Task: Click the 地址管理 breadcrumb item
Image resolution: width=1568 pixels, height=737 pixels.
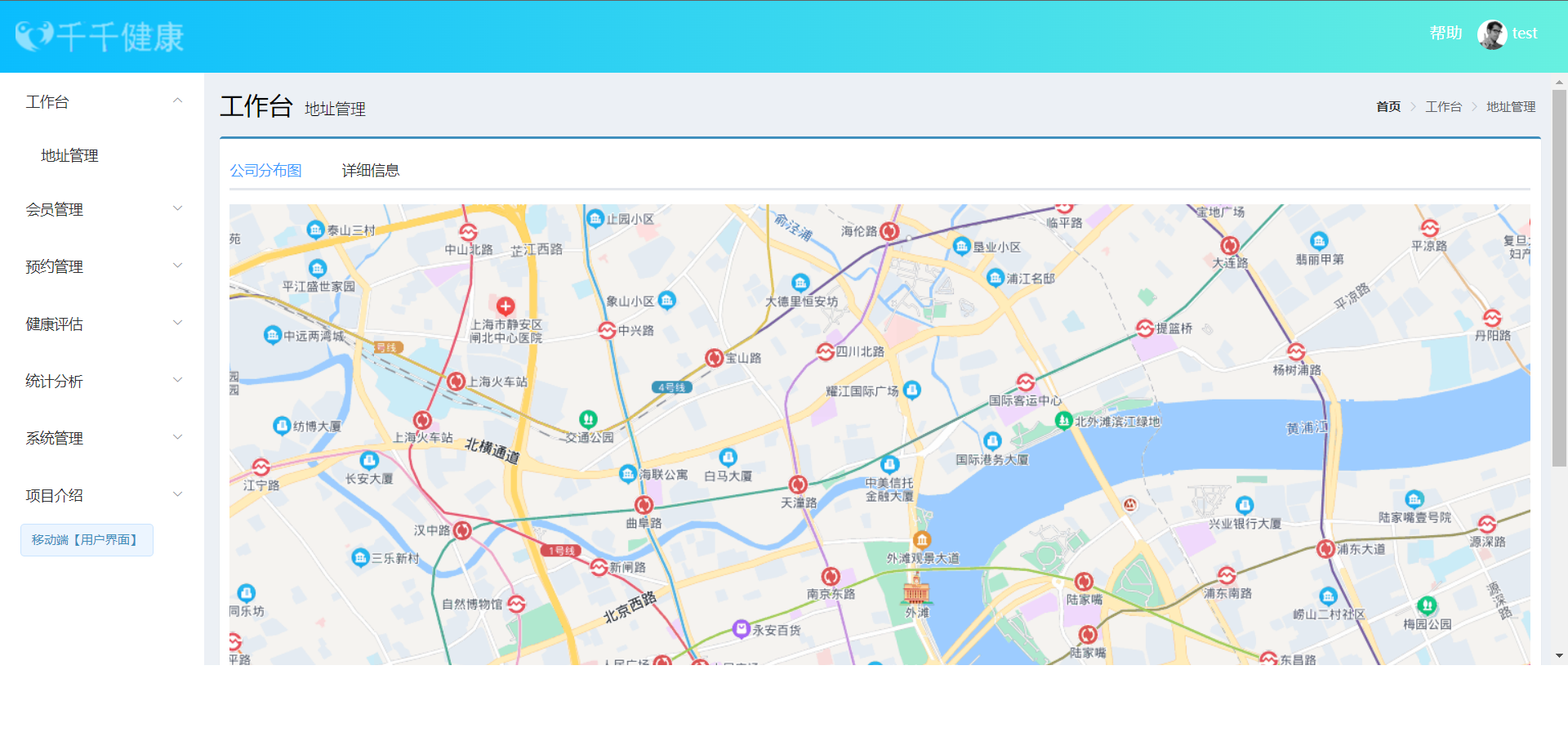Action: pos(1511,107)
